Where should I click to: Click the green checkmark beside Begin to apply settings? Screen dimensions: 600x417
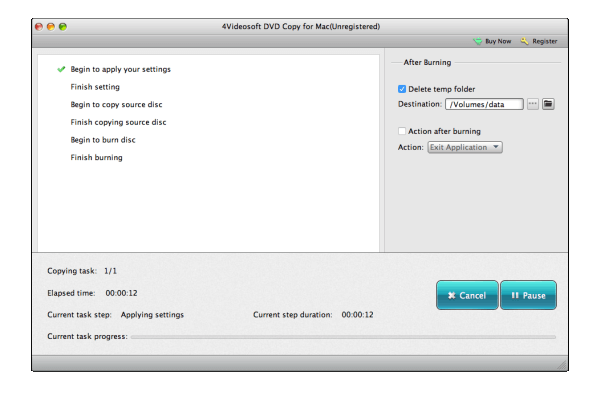[61, 69]
